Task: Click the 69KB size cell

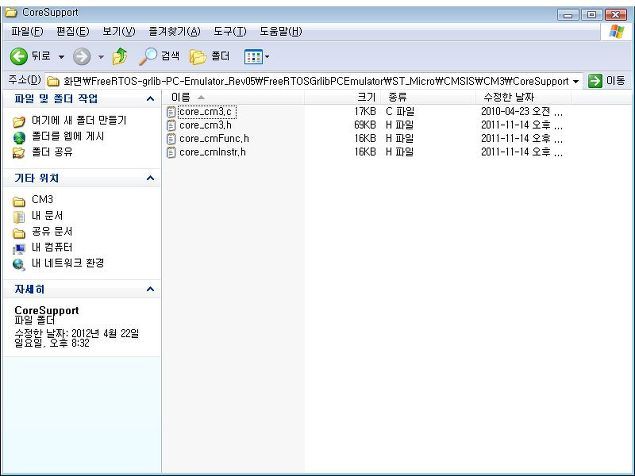Action: coord(365,125)
